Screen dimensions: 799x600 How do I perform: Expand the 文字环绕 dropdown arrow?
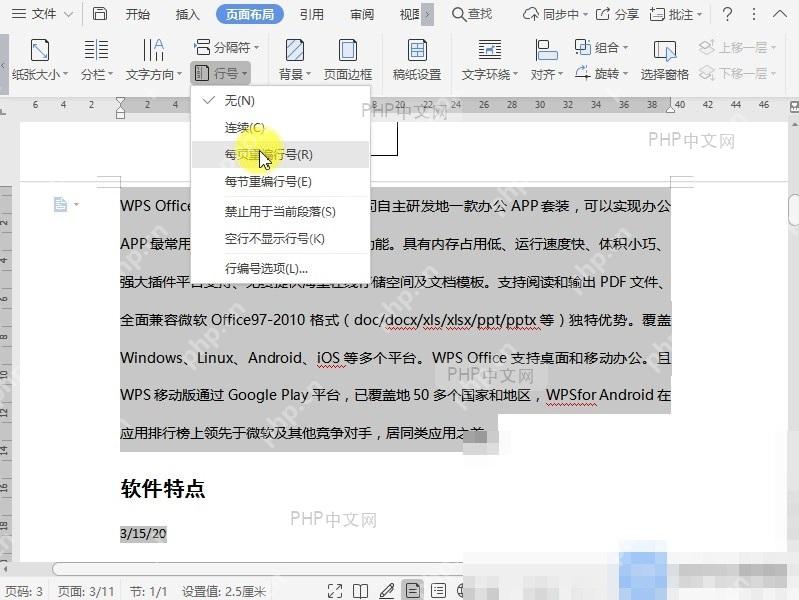(515, 74)
